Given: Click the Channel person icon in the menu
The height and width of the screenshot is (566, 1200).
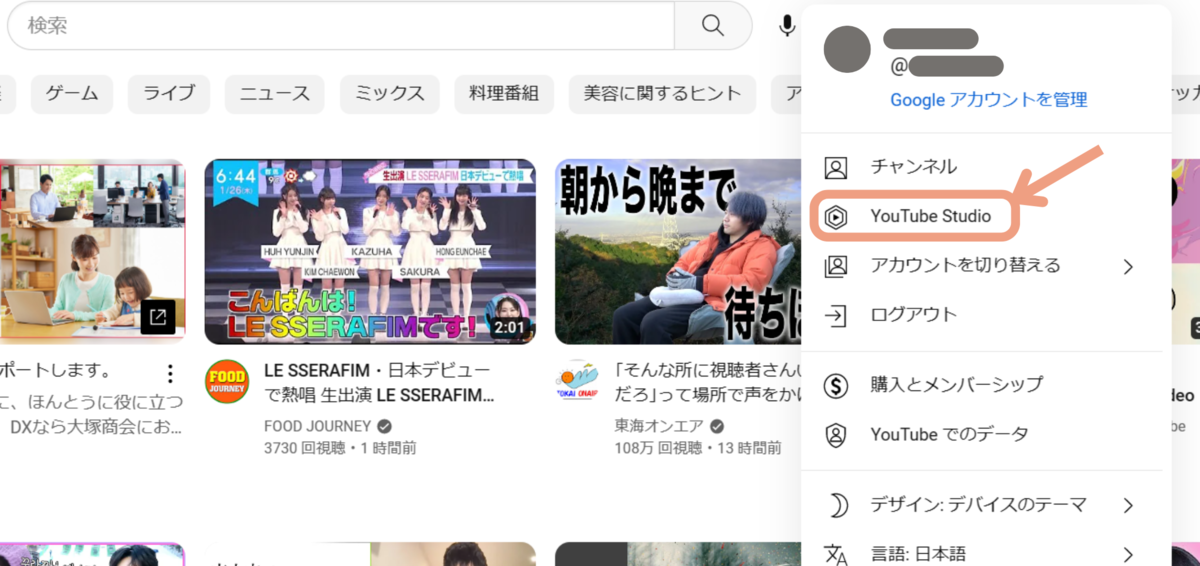Looking at the screenshot, I should (x=835, y=167).
